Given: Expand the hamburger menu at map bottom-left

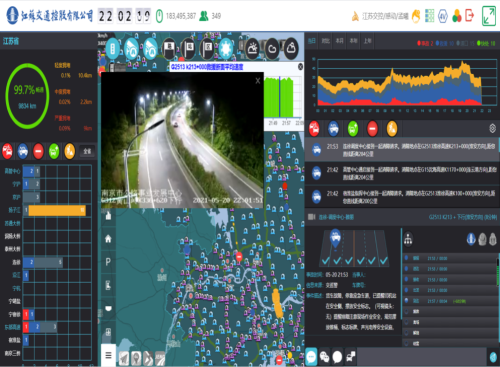Looking at the screenshot, I should click(x=108, y=355).
